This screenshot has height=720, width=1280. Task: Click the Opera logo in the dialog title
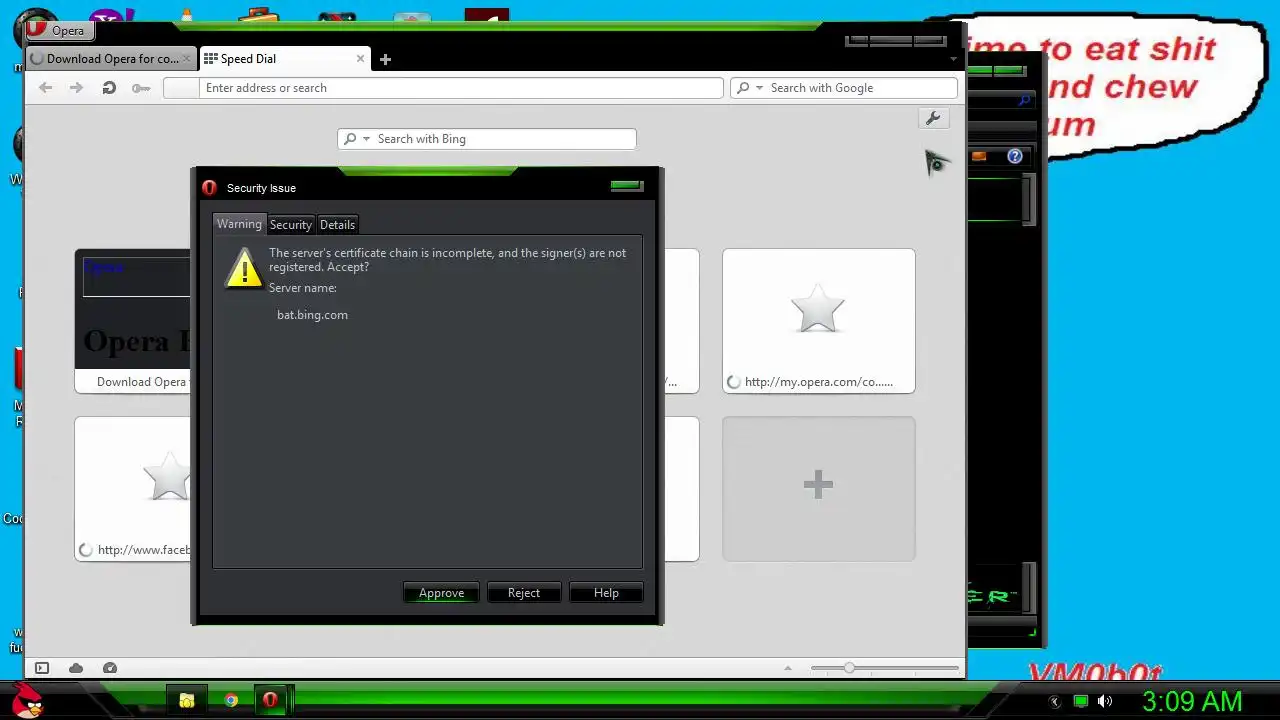coord(209,187)
